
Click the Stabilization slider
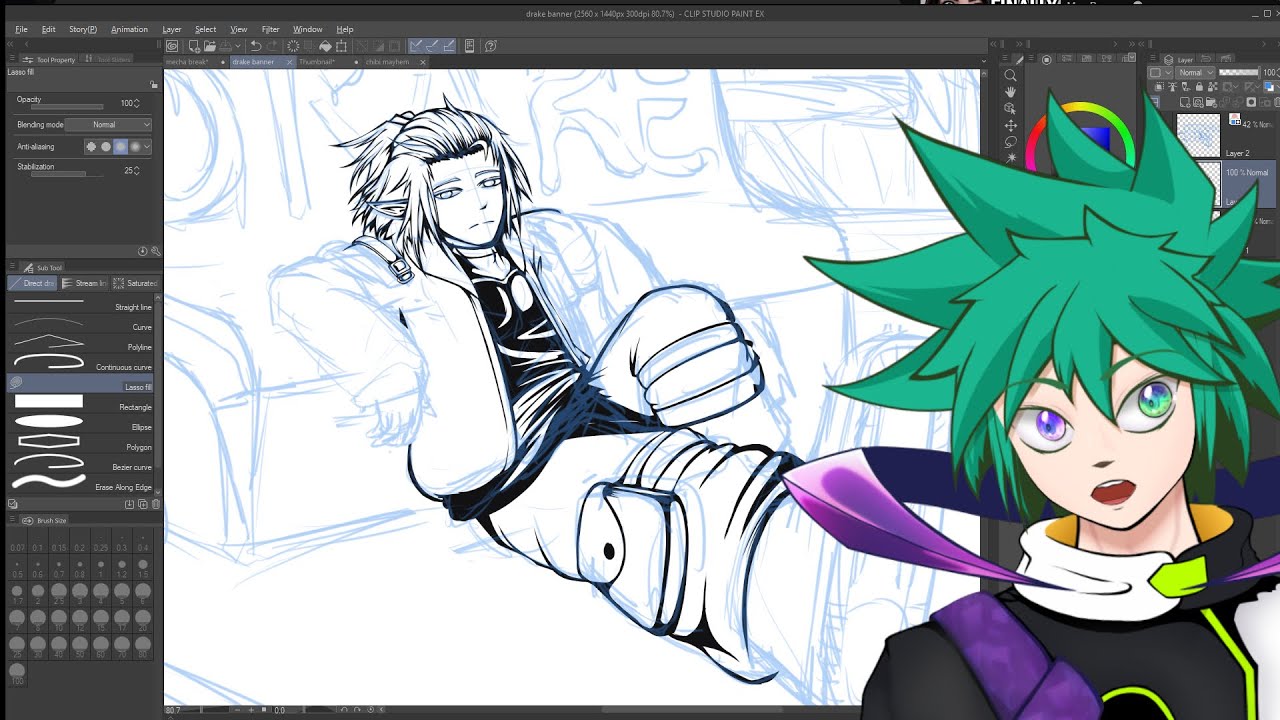pos(67,174)
